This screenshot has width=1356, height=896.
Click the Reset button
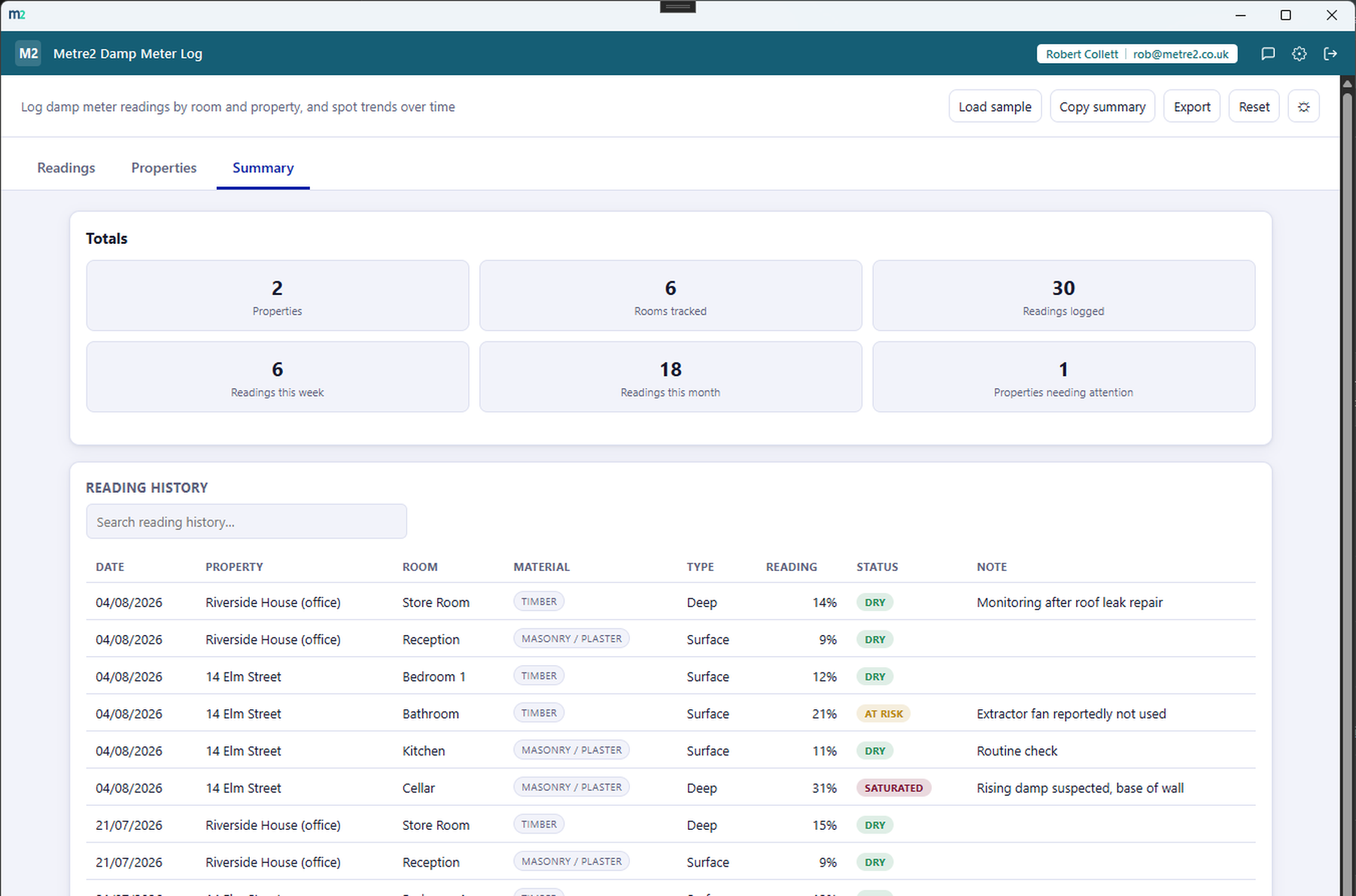[1254, 107]
